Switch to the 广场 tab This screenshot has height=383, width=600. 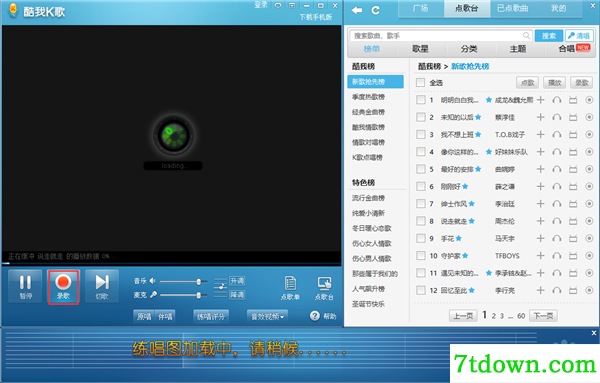tap(421, 8)
